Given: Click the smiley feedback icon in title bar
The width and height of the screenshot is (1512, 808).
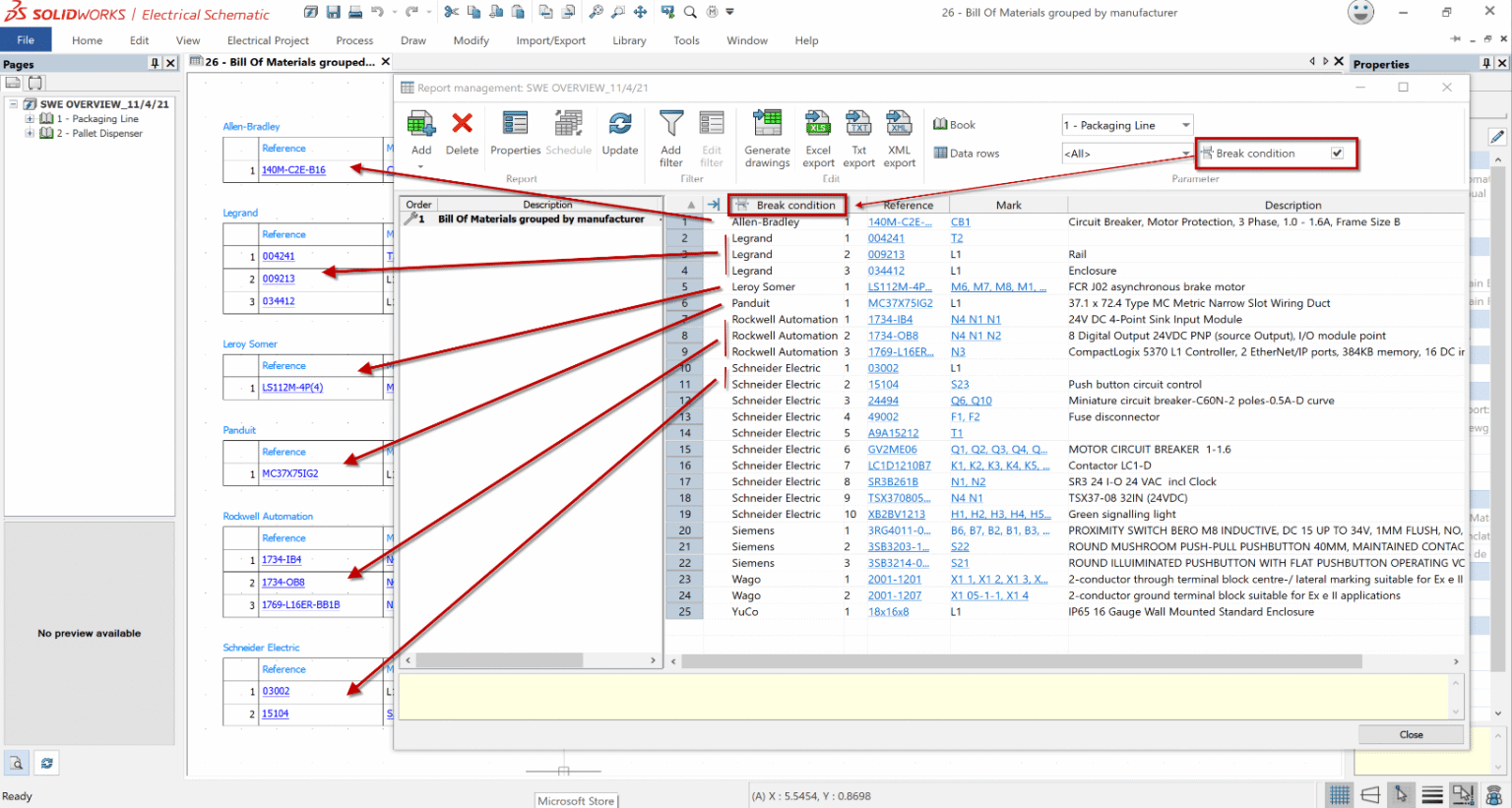Looking at the screenshot, I should click(1360, 12).
